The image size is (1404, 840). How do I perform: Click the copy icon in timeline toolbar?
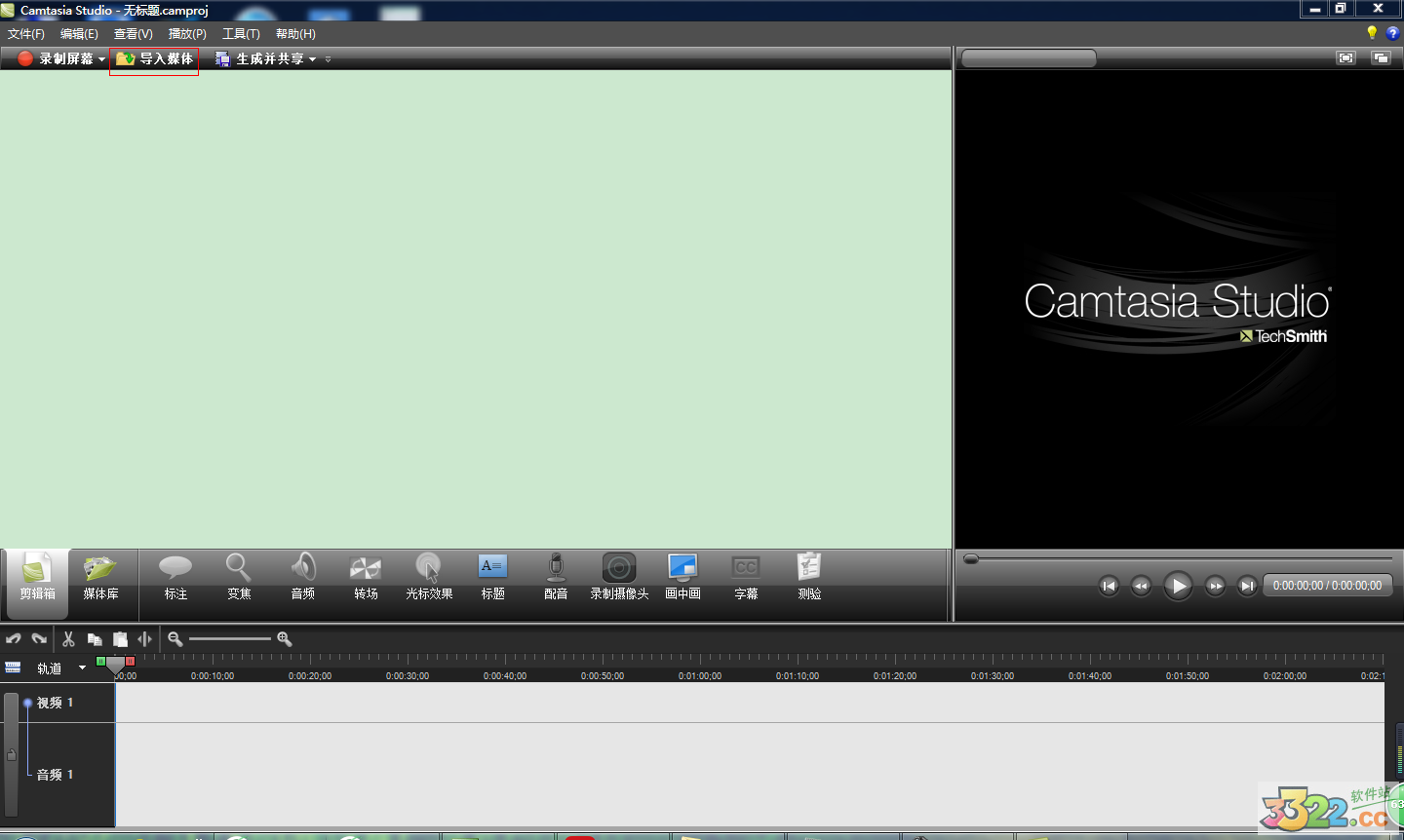[x=95, y=639]
